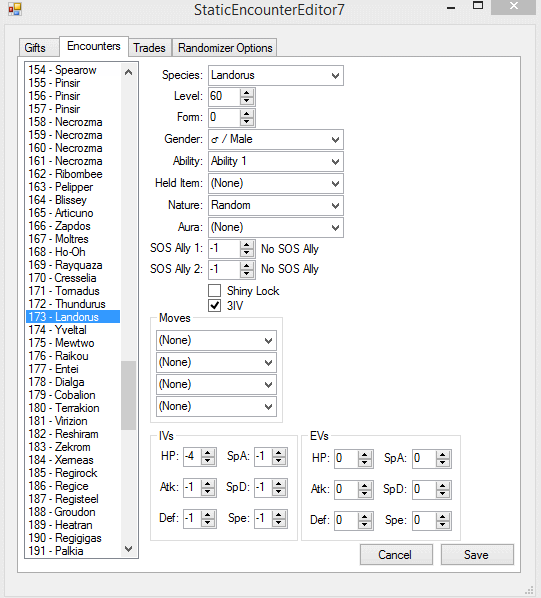
Task: Increase the Spe EV with up arrow
Action: 443,517
